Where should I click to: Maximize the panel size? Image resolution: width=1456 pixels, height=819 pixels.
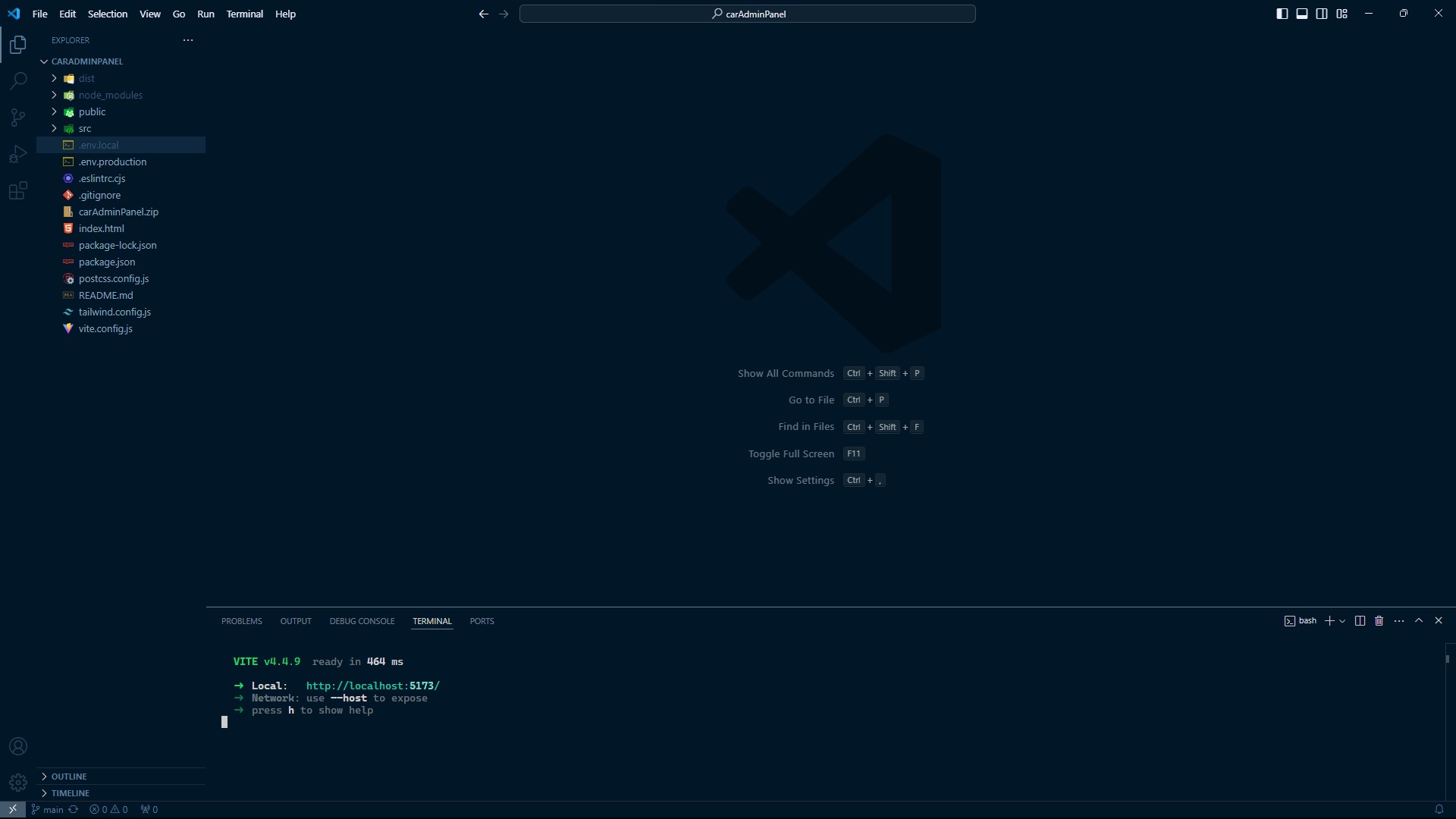click(1419, 621)
